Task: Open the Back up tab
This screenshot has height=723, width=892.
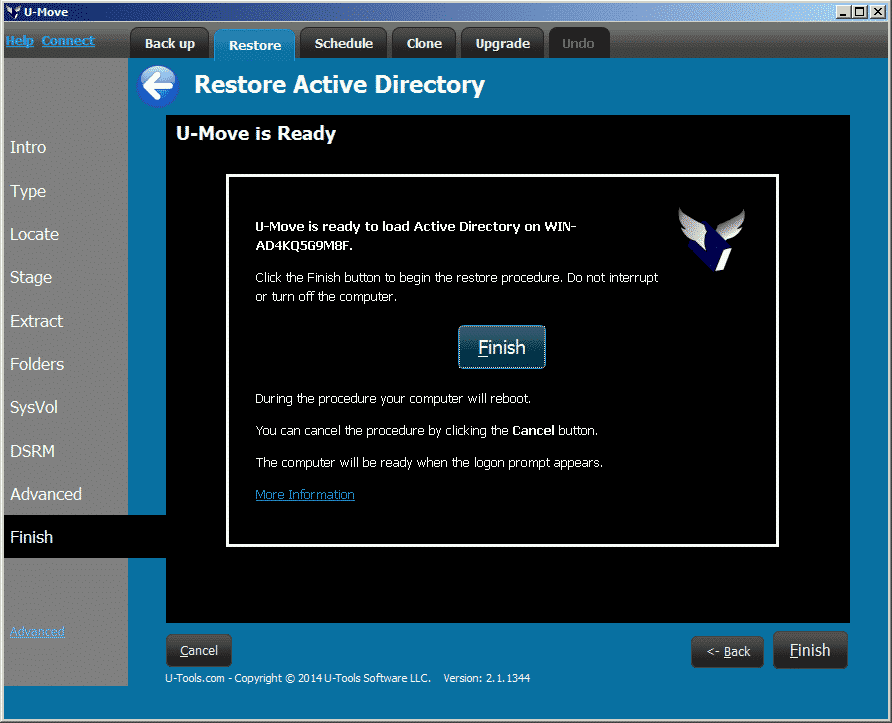Action: (x=170, y=43)
